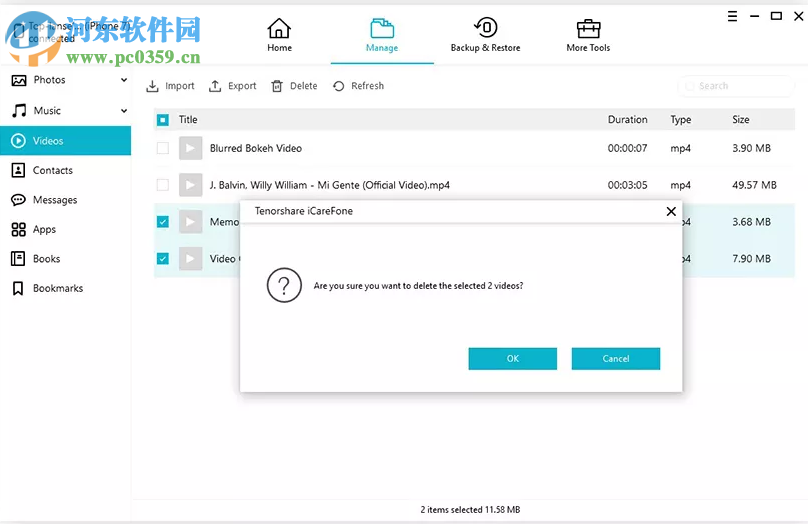Screen dimensions: 808x524
Task: Focus the Search field
Action: point(736,86)
